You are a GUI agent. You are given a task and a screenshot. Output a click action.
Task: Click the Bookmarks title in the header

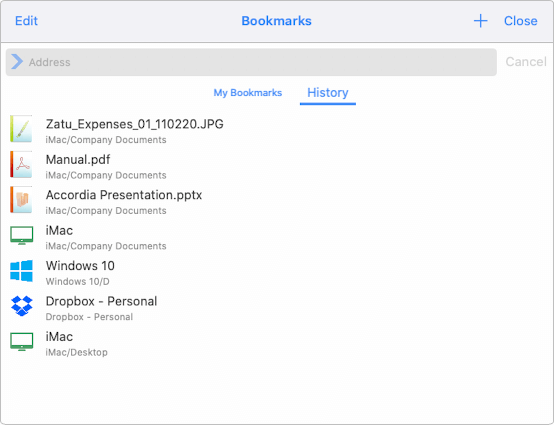tap(276, 21)
